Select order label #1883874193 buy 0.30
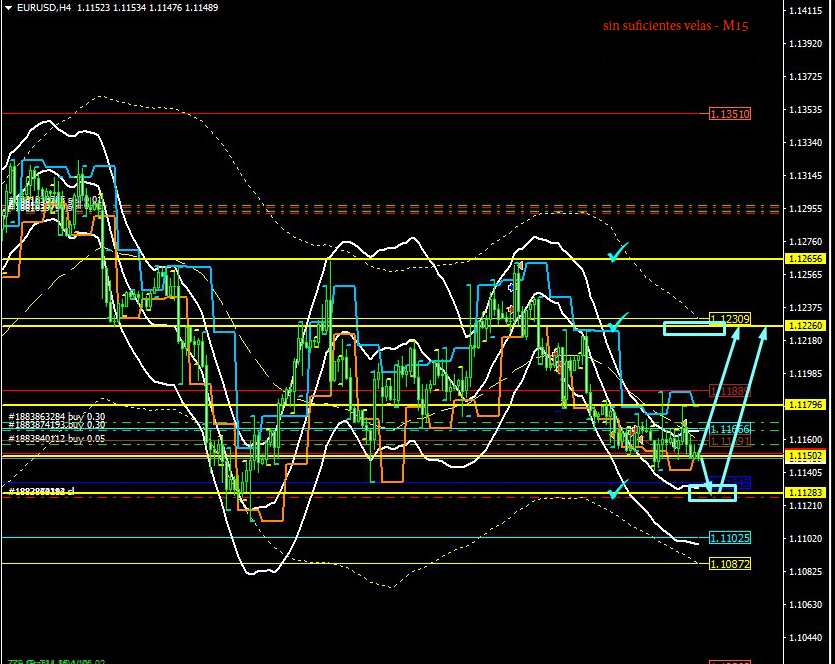This screenshot has width=835, height=664. [x=57, y=425]
